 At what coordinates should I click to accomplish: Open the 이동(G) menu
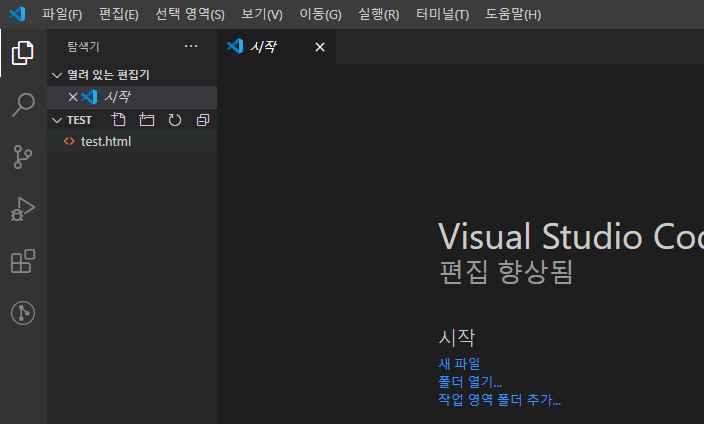321,14
